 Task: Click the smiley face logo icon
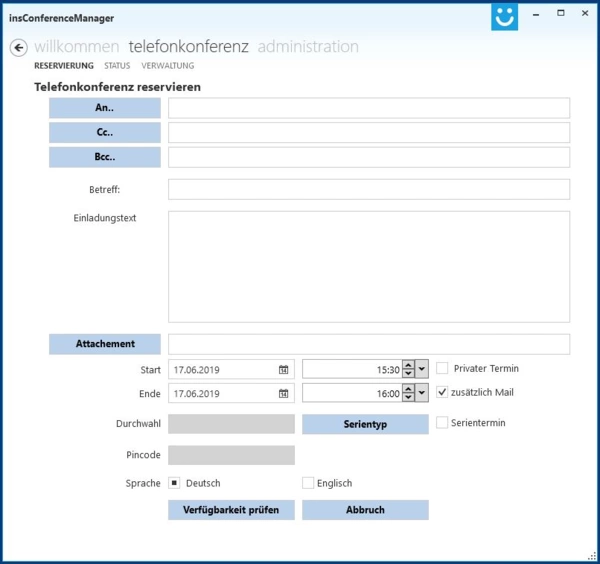[505, 17]
